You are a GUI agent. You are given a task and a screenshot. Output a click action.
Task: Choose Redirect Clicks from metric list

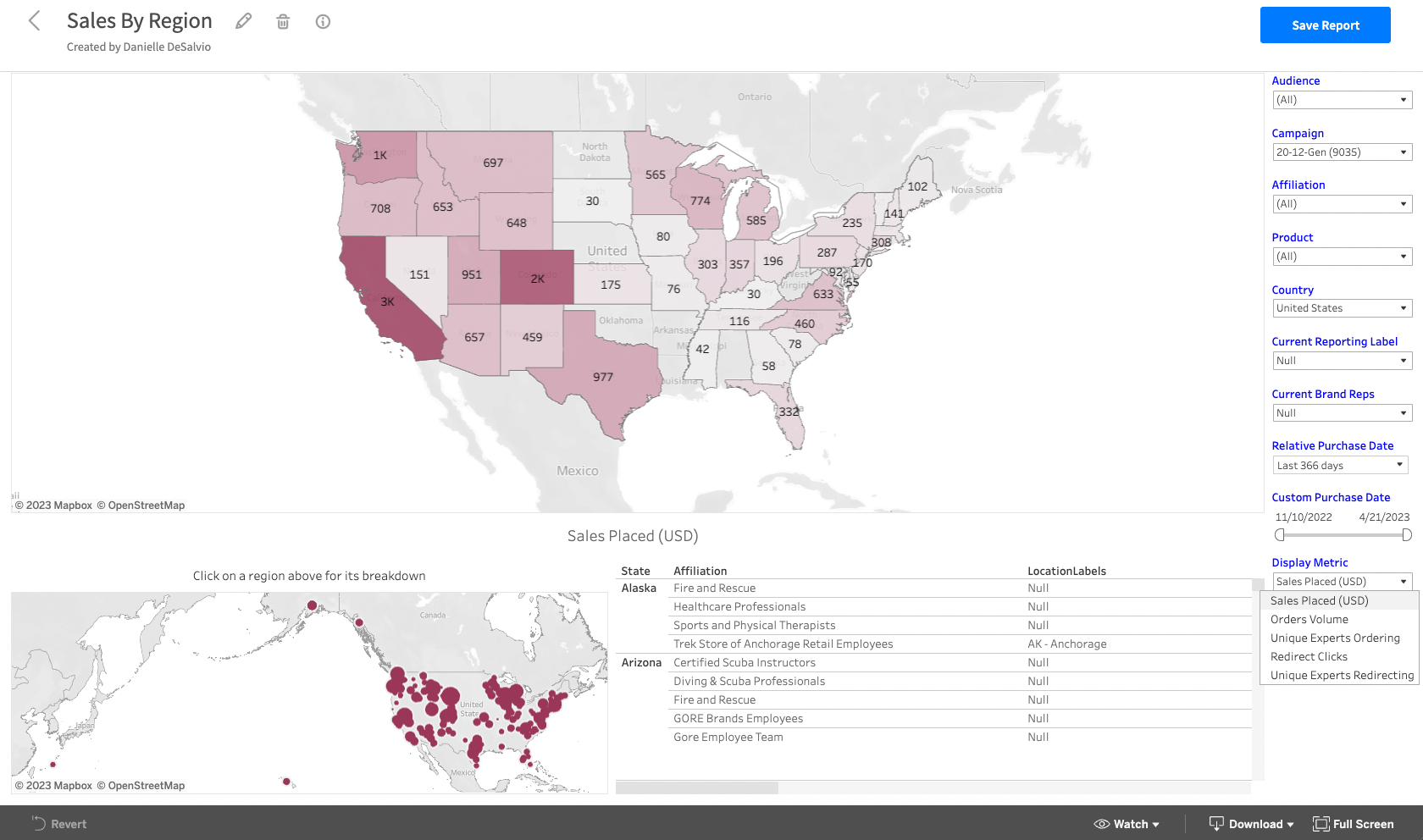[x=1309, y=656]
